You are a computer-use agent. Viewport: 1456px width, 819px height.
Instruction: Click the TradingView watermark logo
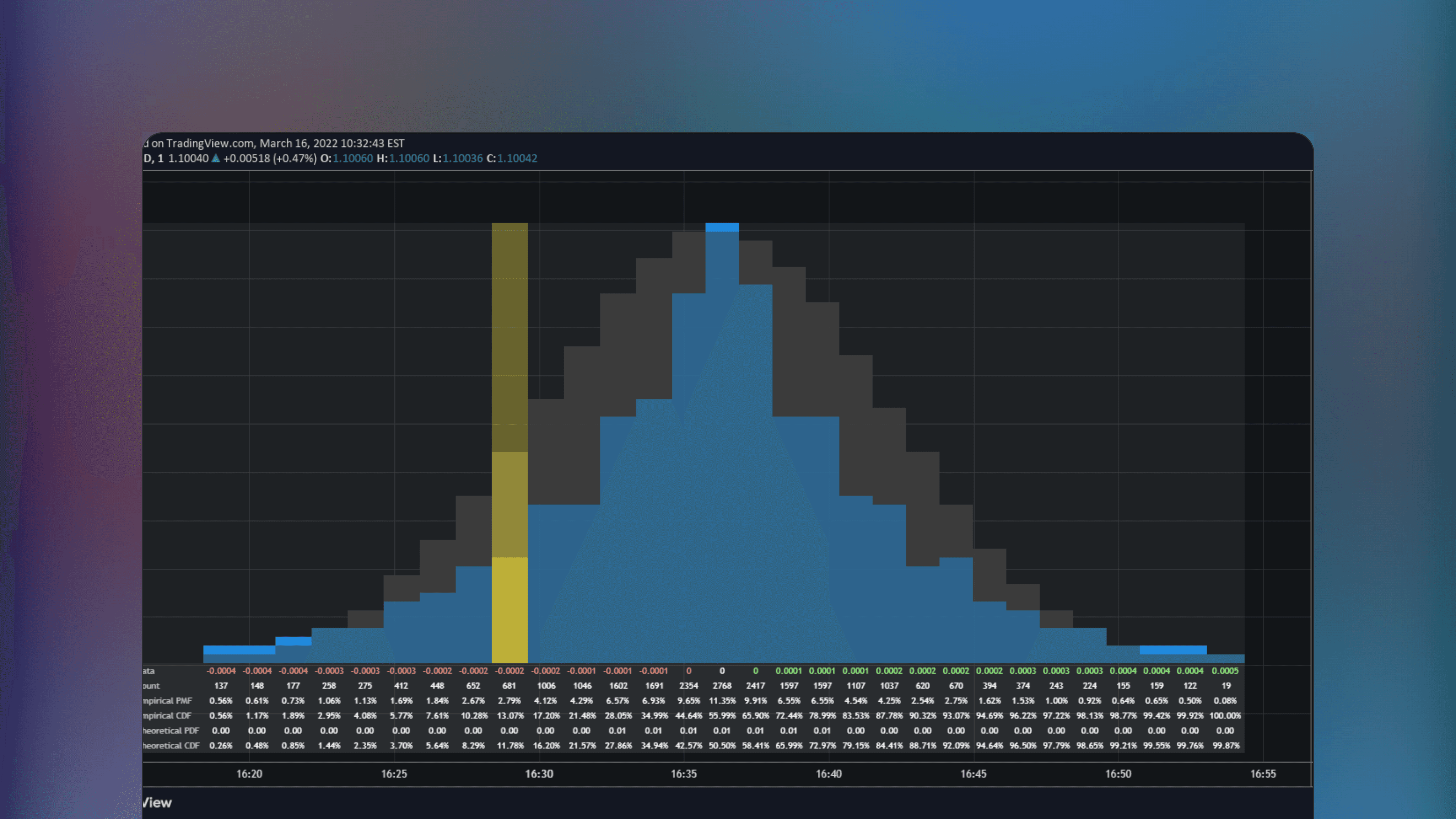click(x=157, y=803)
